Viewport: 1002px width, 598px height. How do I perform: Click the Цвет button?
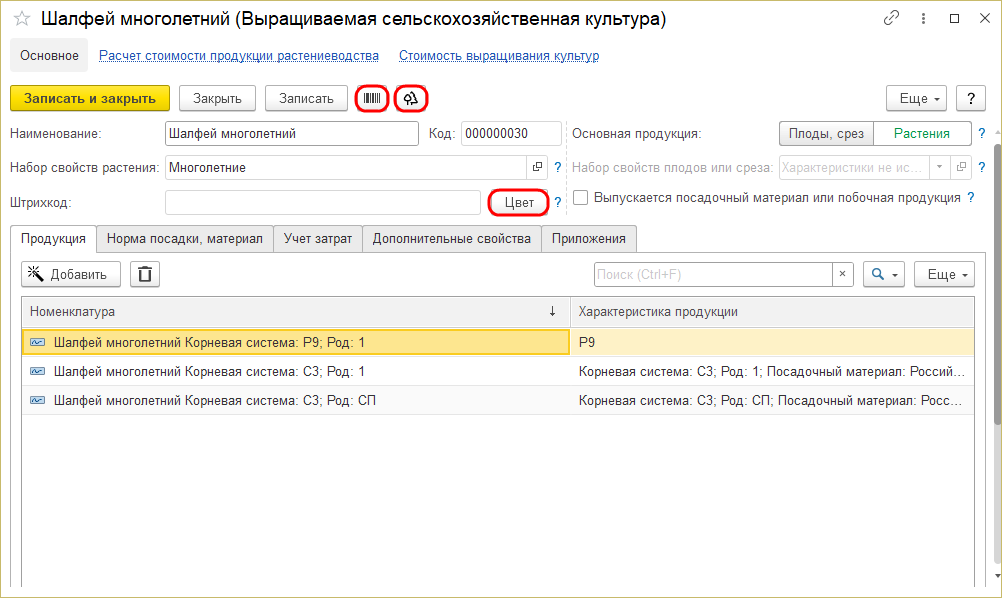518,203
